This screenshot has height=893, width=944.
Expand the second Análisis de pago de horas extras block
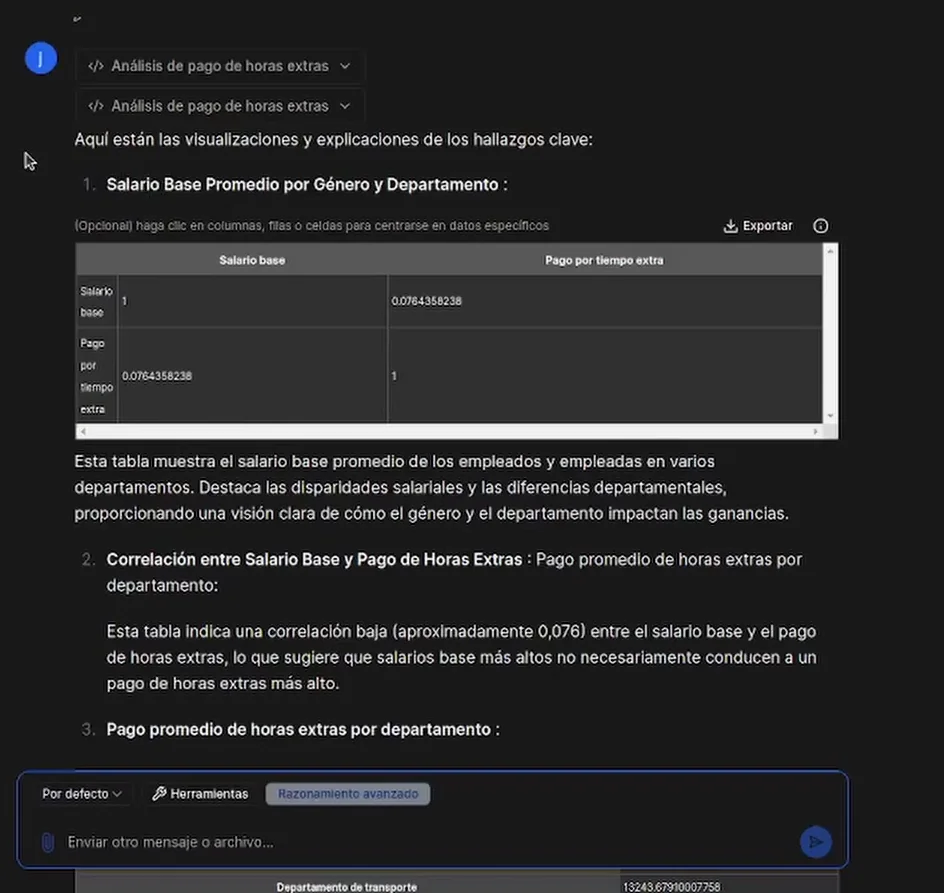point(220,106)
